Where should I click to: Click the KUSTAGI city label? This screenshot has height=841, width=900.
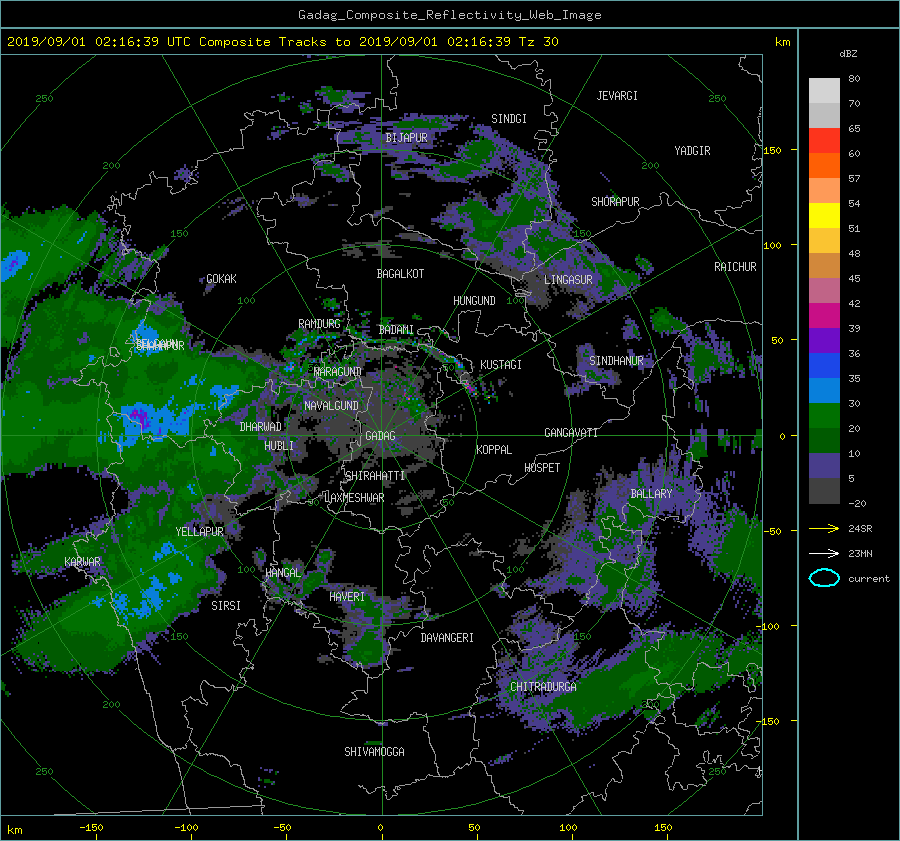[x=501, y=365]
